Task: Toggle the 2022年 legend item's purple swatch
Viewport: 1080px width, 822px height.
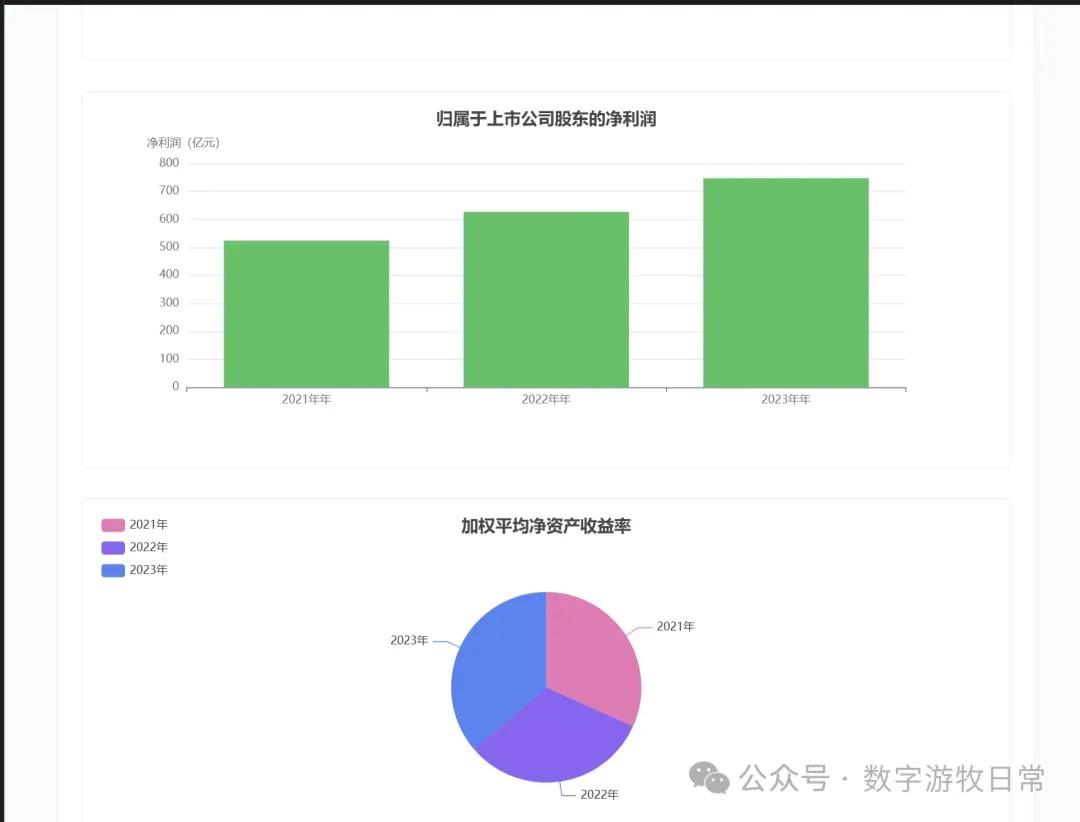Action: [x=113, y=548]
